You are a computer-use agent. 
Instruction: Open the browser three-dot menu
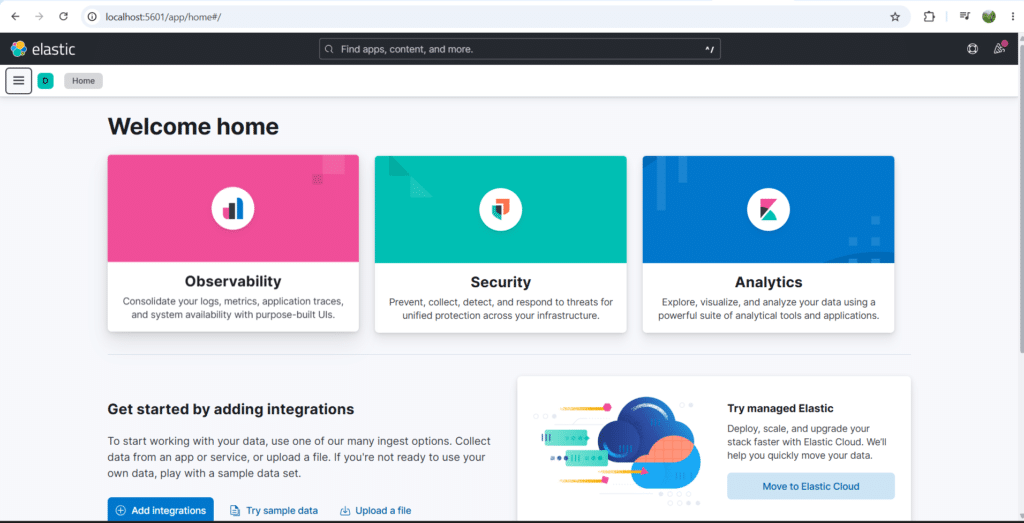[1012, 16]
